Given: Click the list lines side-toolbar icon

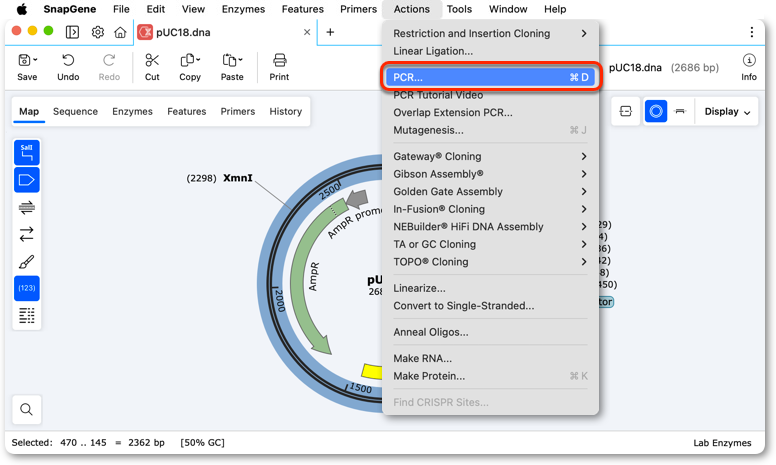Looking at the screenshot, I should click(x=27, y=316).
